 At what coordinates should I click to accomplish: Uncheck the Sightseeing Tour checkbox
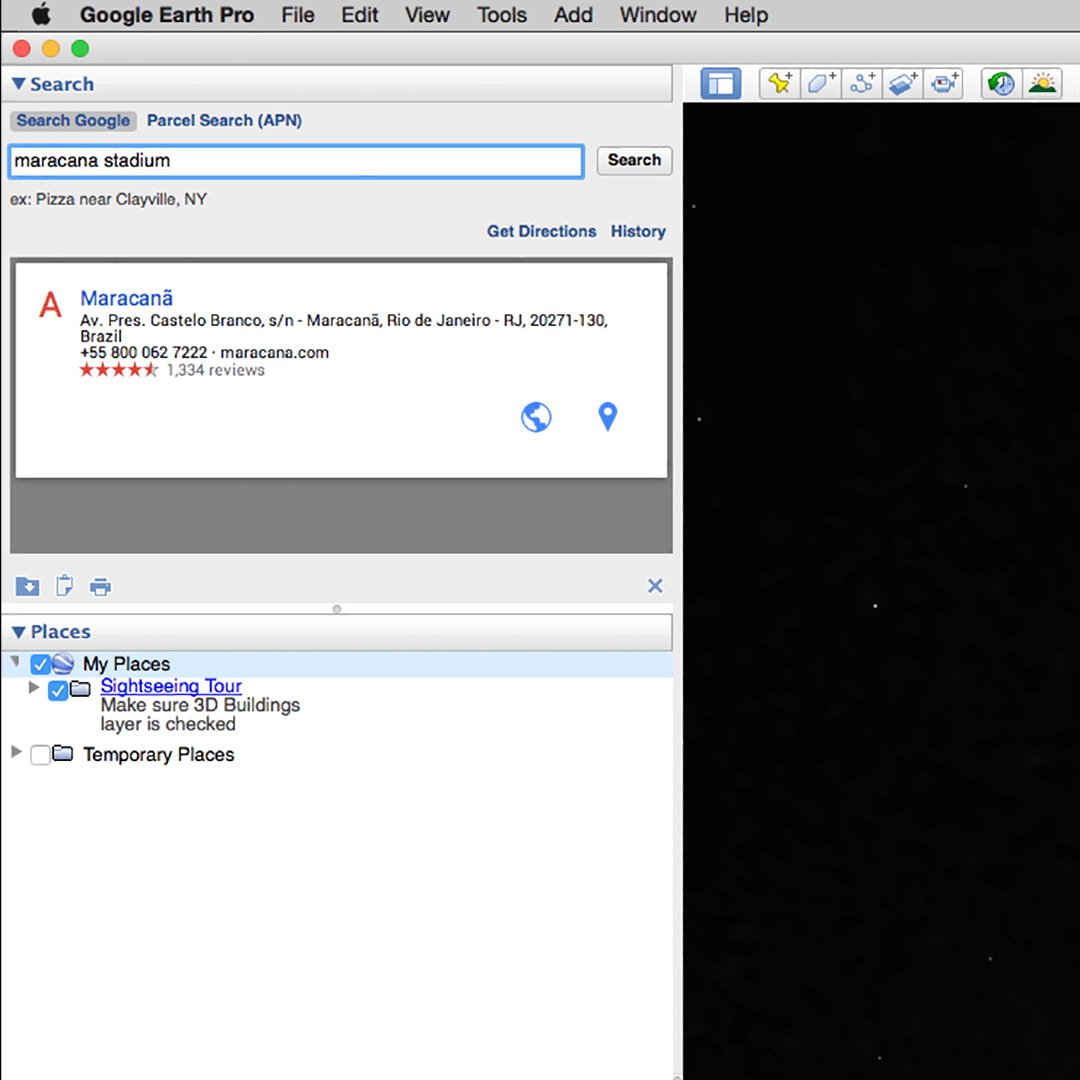(58, 690)
